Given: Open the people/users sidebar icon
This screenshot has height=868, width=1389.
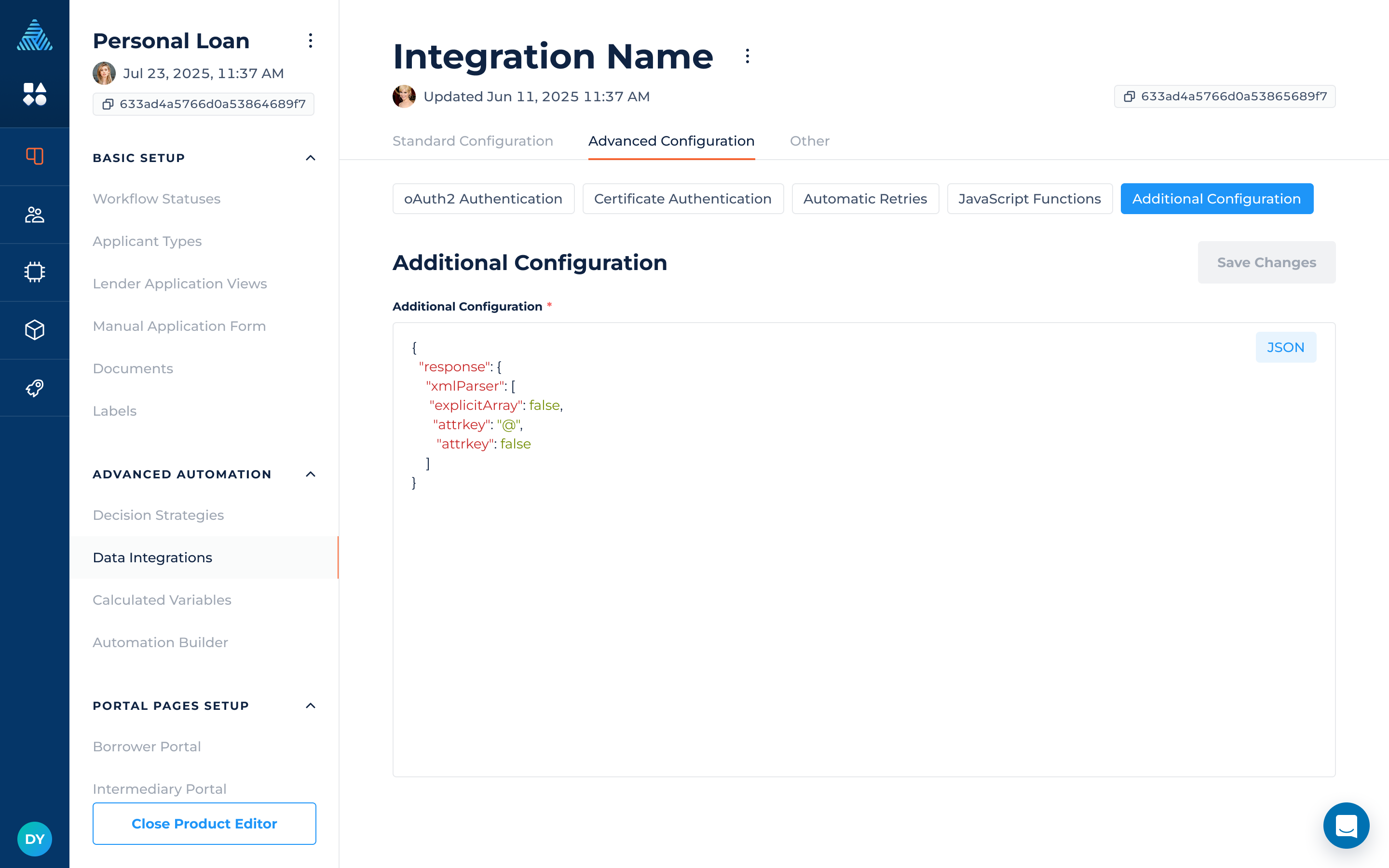Looking at the screenshot, I should [34, 214].
